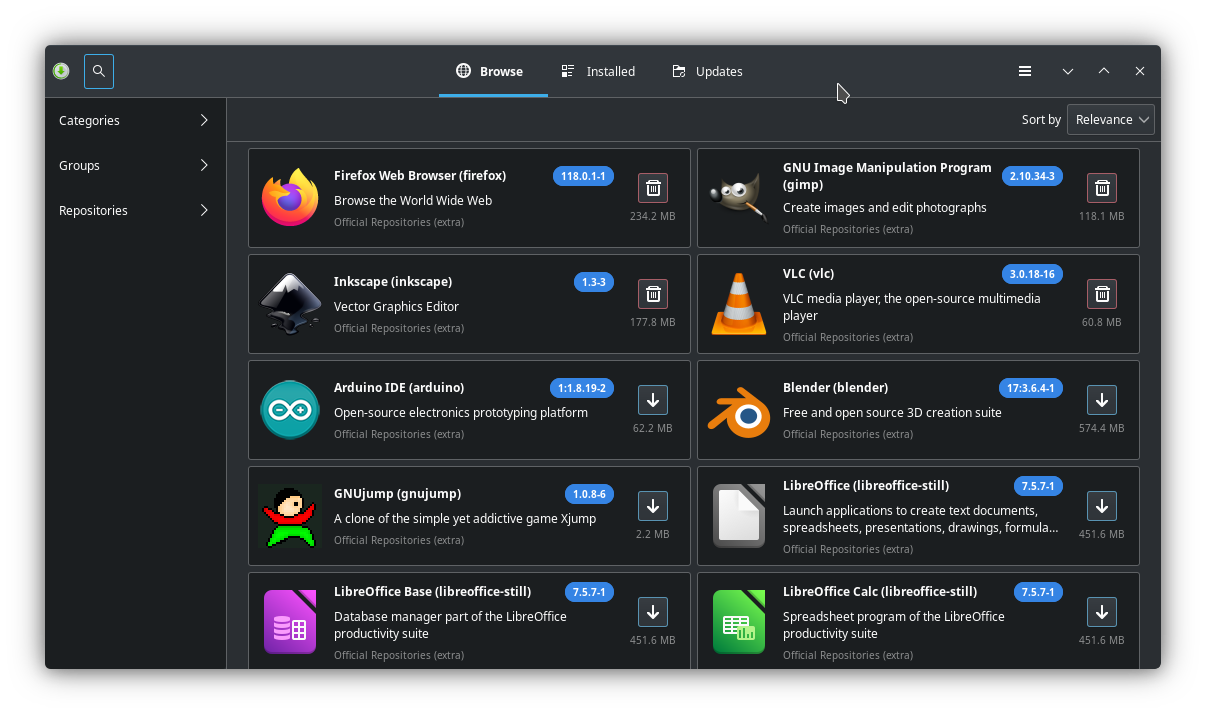
Task: Click the VLC traffic cone icon
Action: pos(739,304)
